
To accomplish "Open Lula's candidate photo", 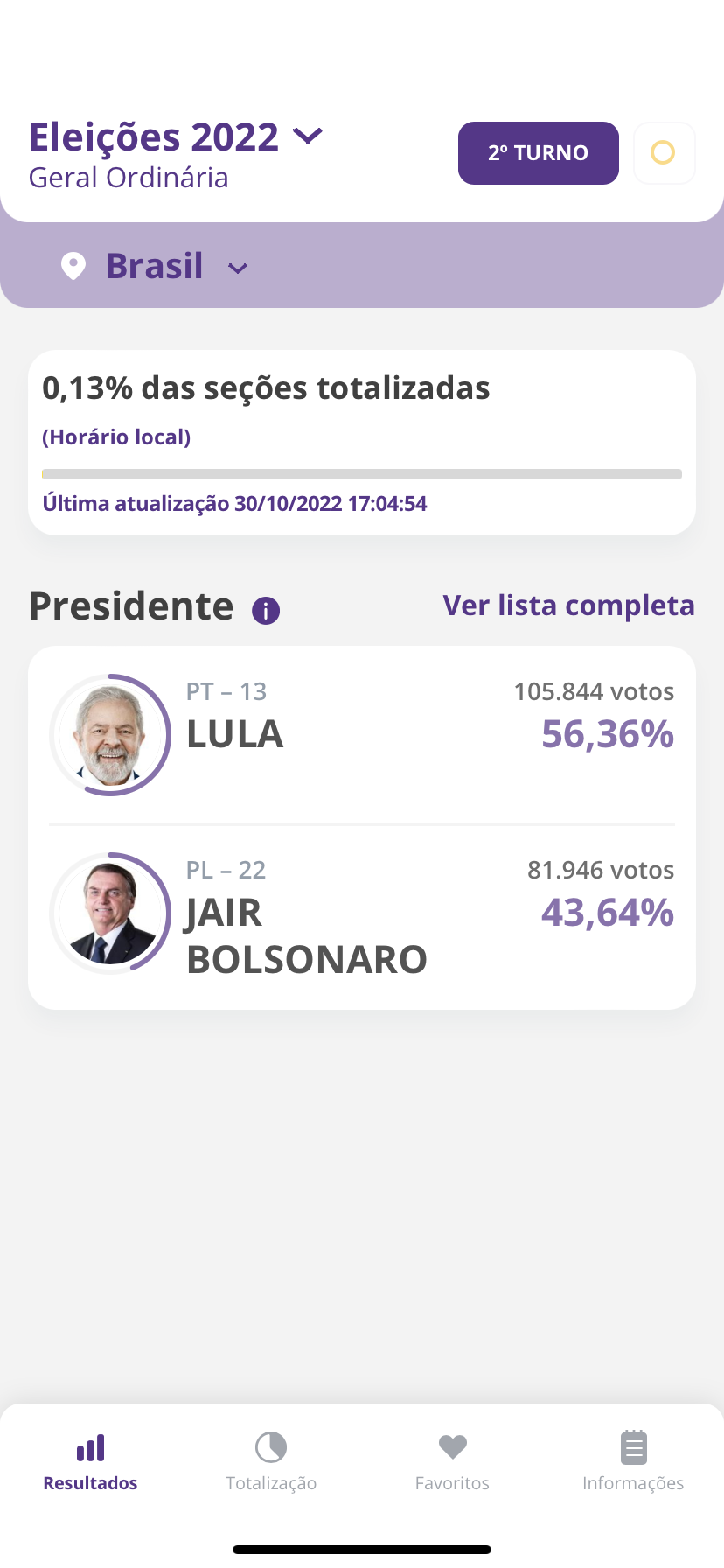I will tap(110, 735).
